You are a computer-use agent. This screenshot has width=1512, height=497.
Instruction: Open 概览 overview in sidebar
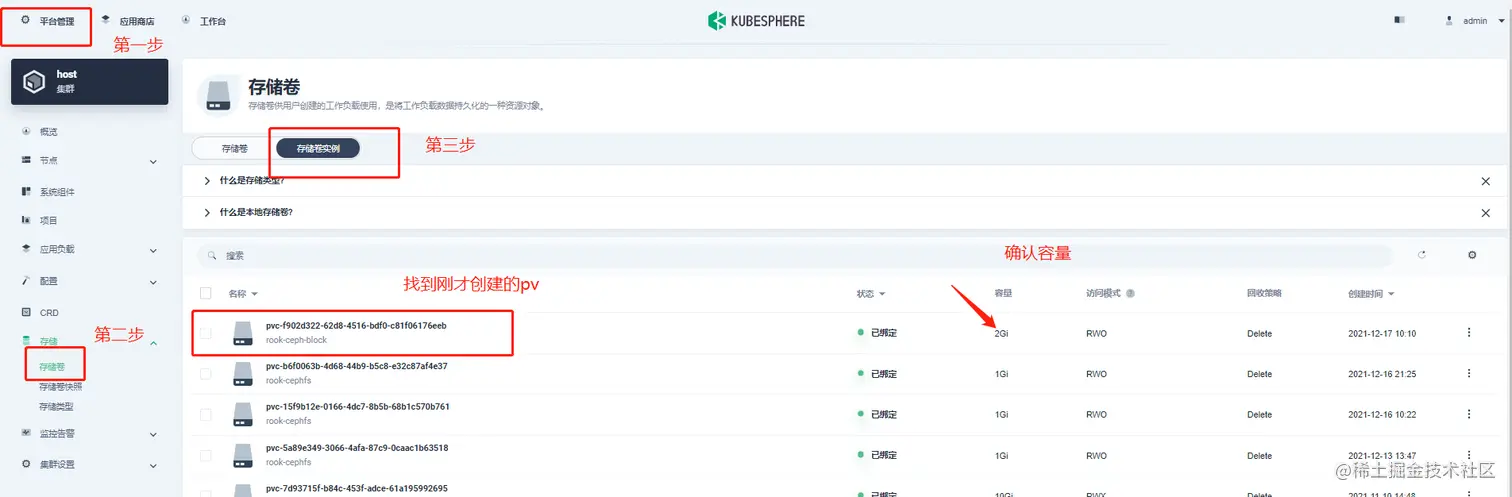pos(48,131)
